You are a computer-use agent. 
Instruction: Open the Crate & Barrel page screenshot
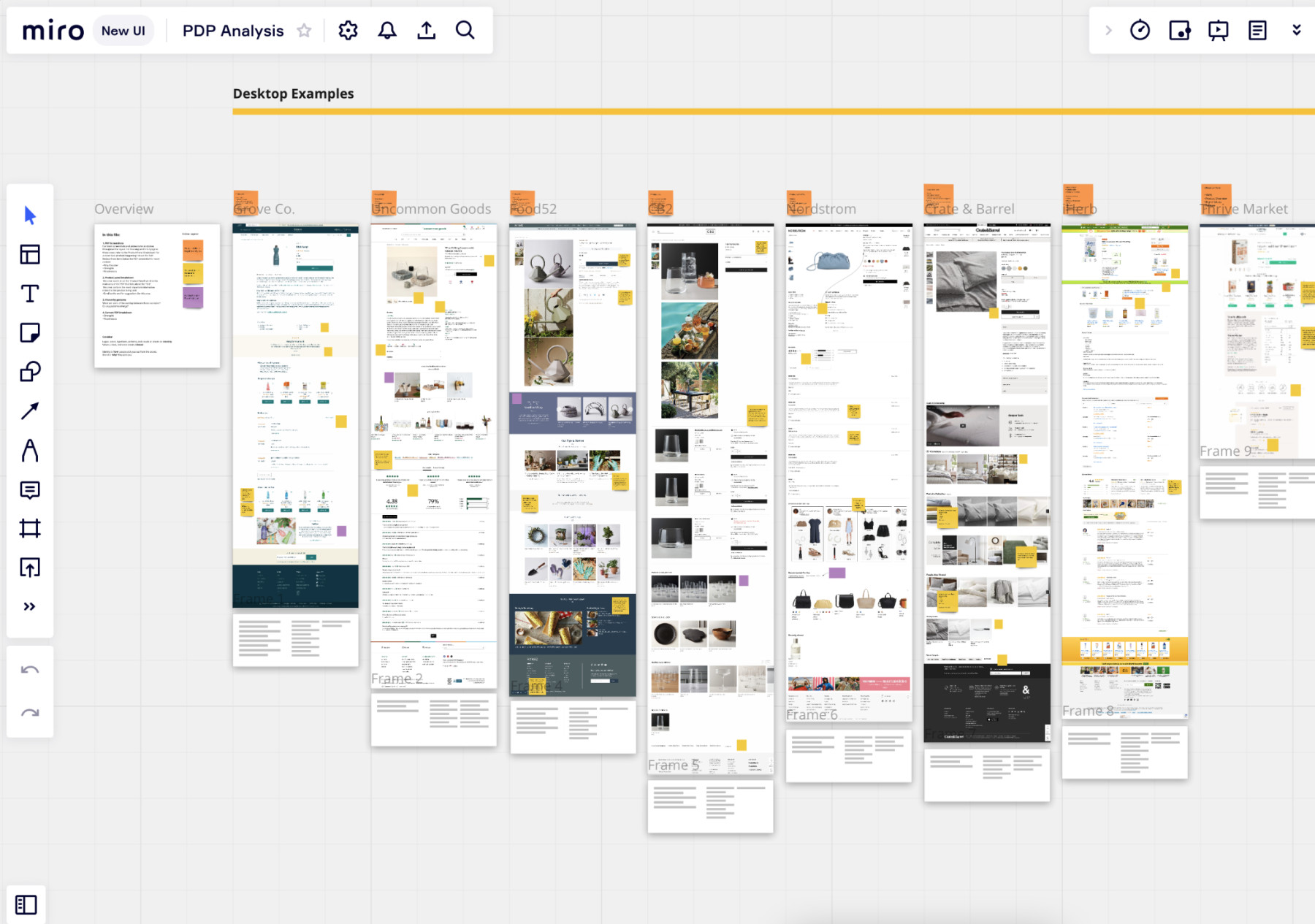click(x=987, y=483)
